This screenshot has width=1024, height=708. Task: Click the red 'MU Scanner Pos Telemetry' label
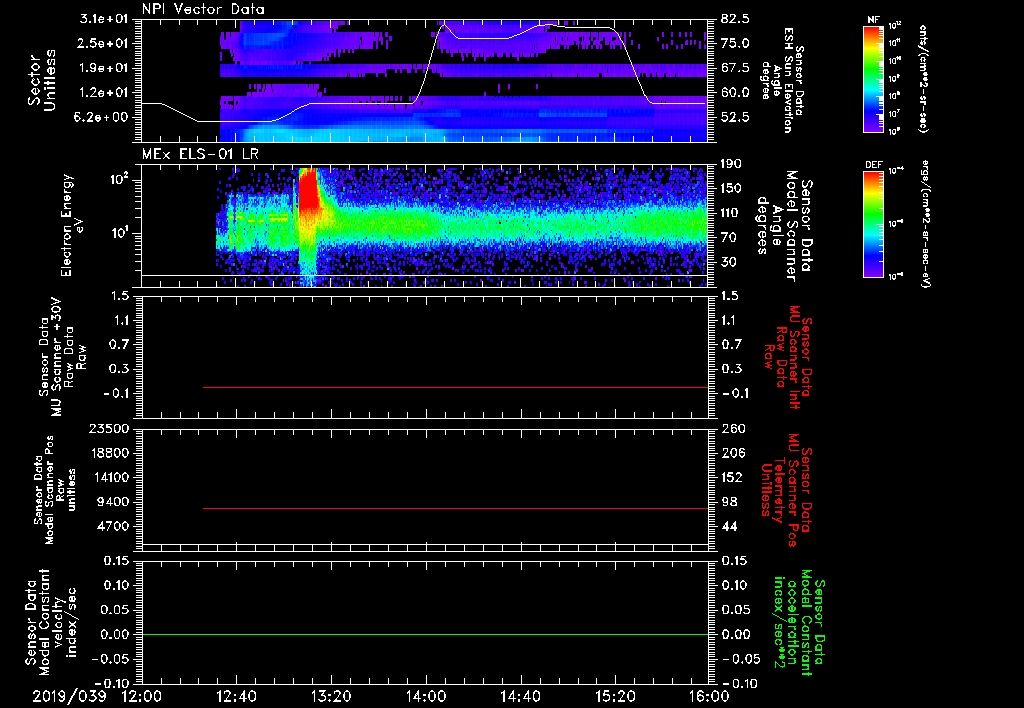tap(786, 489)
